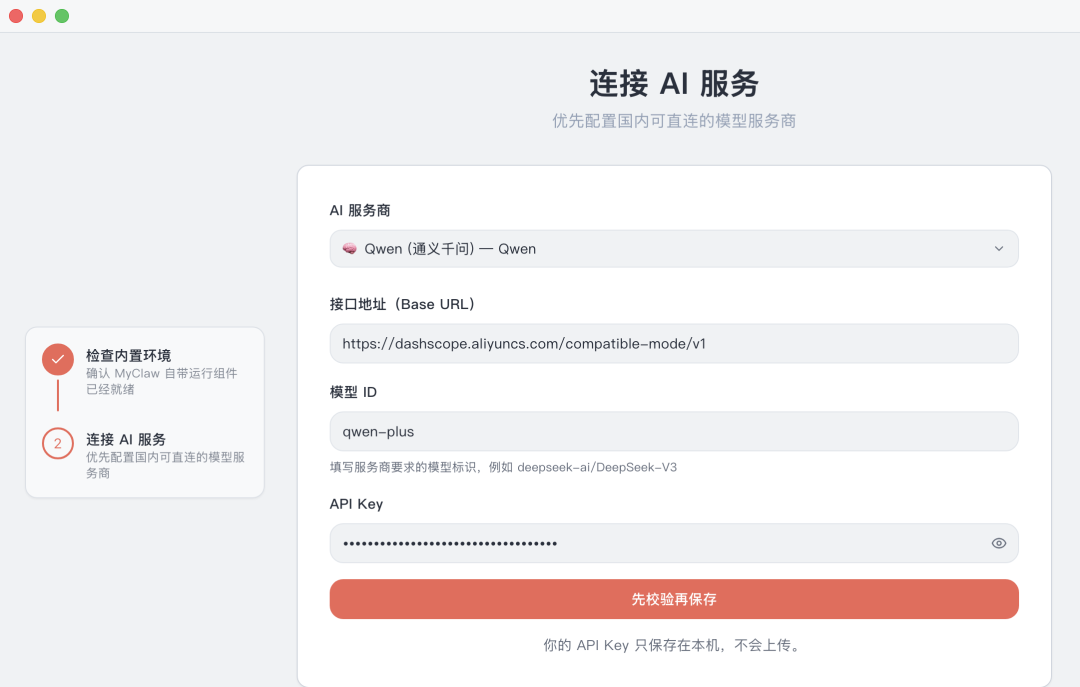
Task: Select the 连接 AI 服务 step item
Action: click(x=145, y=455)
